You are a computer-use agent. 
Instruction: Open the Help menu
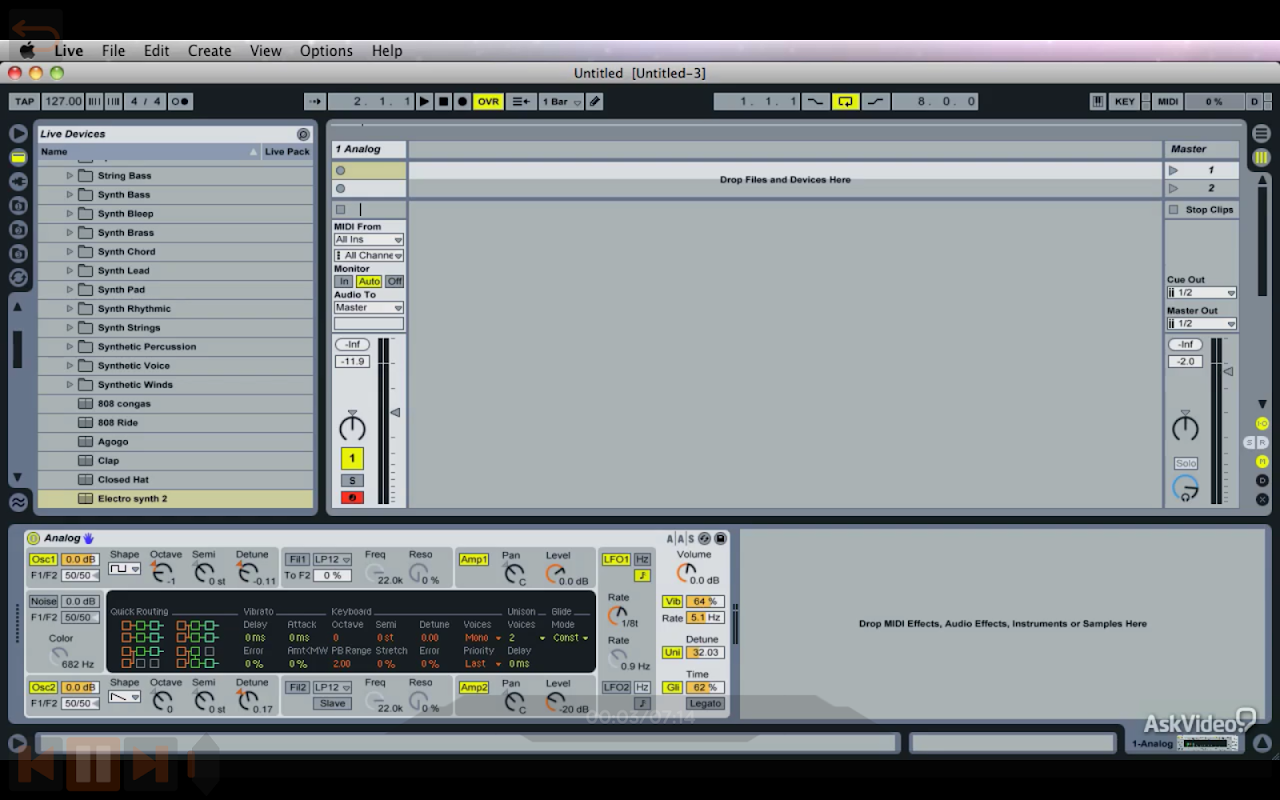[x=387, y=51]
